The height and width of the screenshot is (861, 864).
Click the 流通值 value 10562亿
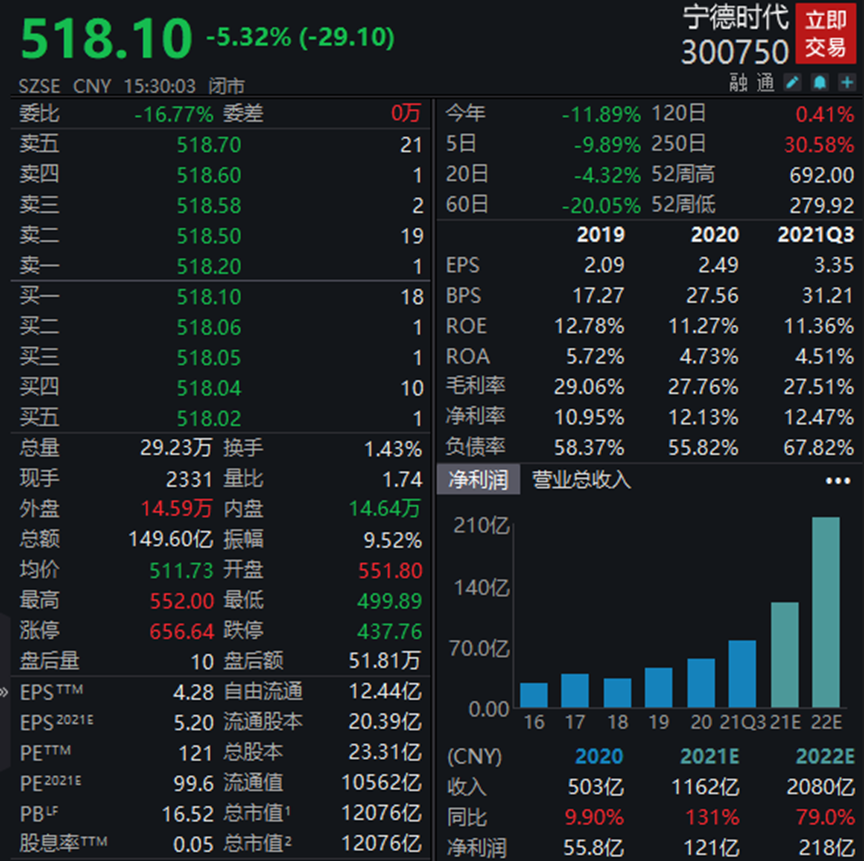pyautogui.click(x=381, y=783)
